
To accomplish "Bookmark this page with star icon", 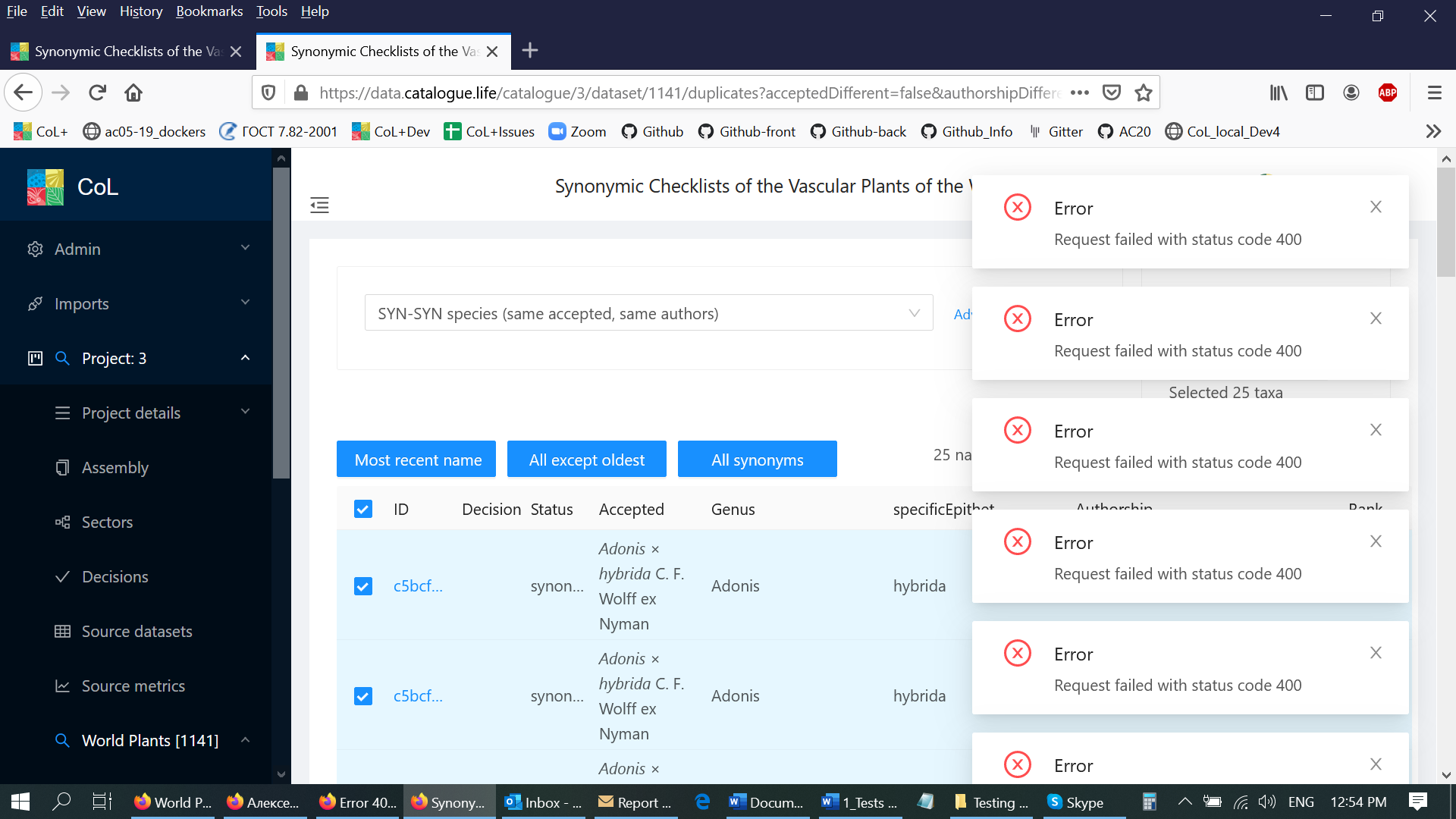I will (x=1143, y=93).
